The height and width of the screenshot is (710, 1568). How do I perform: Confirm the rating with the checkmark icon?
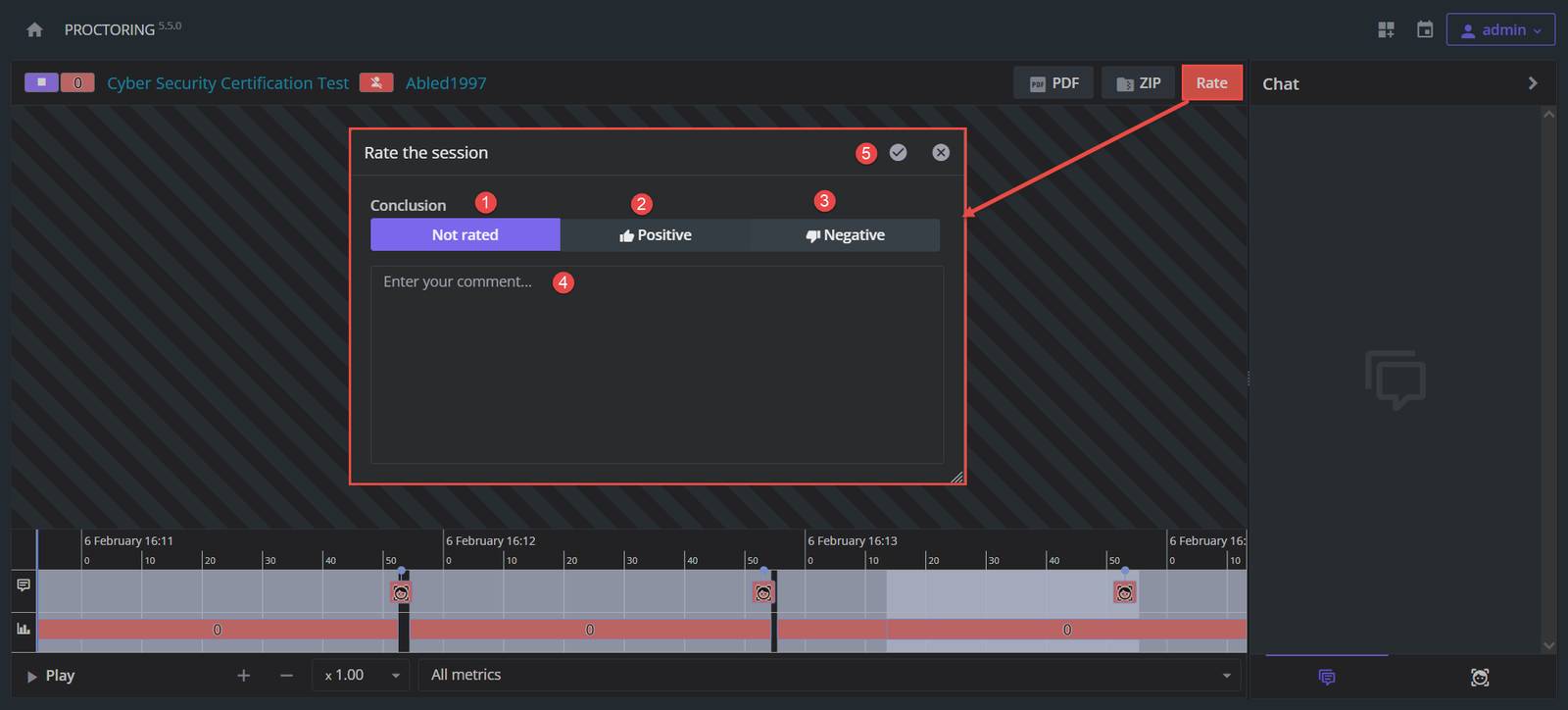898,153
